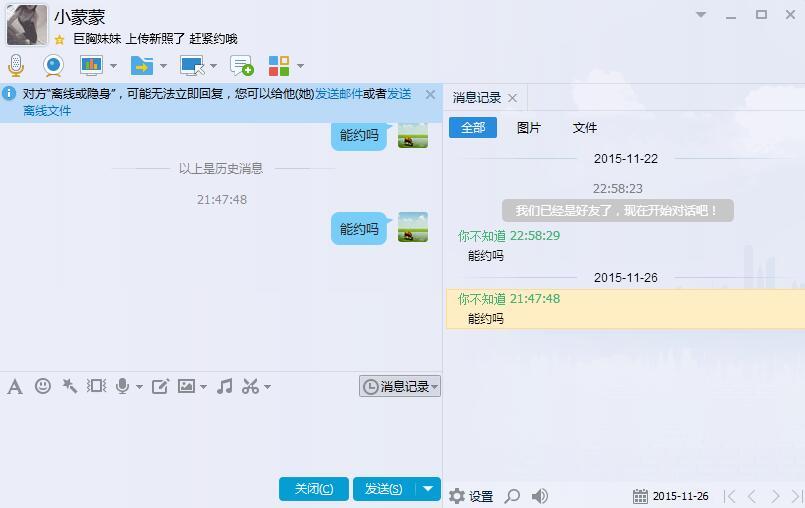Screen dimensions: 805x508
Task: Switch to the 文件 filter tab
Action: click(585, 127)
